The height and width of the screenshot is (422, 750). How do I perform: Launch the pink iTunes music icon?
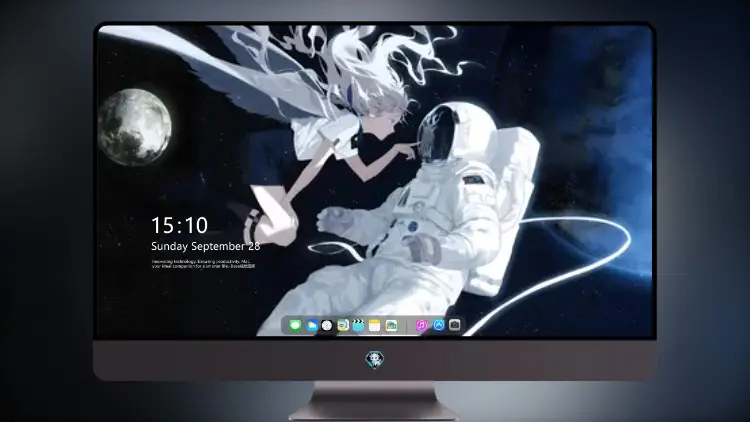point(422,326)
